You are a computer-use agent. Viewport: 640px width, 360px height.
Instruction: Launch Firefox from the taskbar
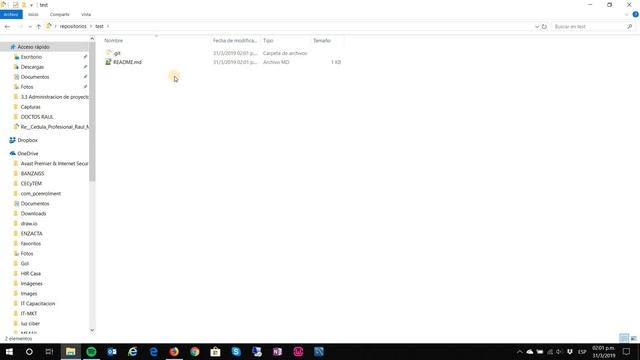[174, 351]
